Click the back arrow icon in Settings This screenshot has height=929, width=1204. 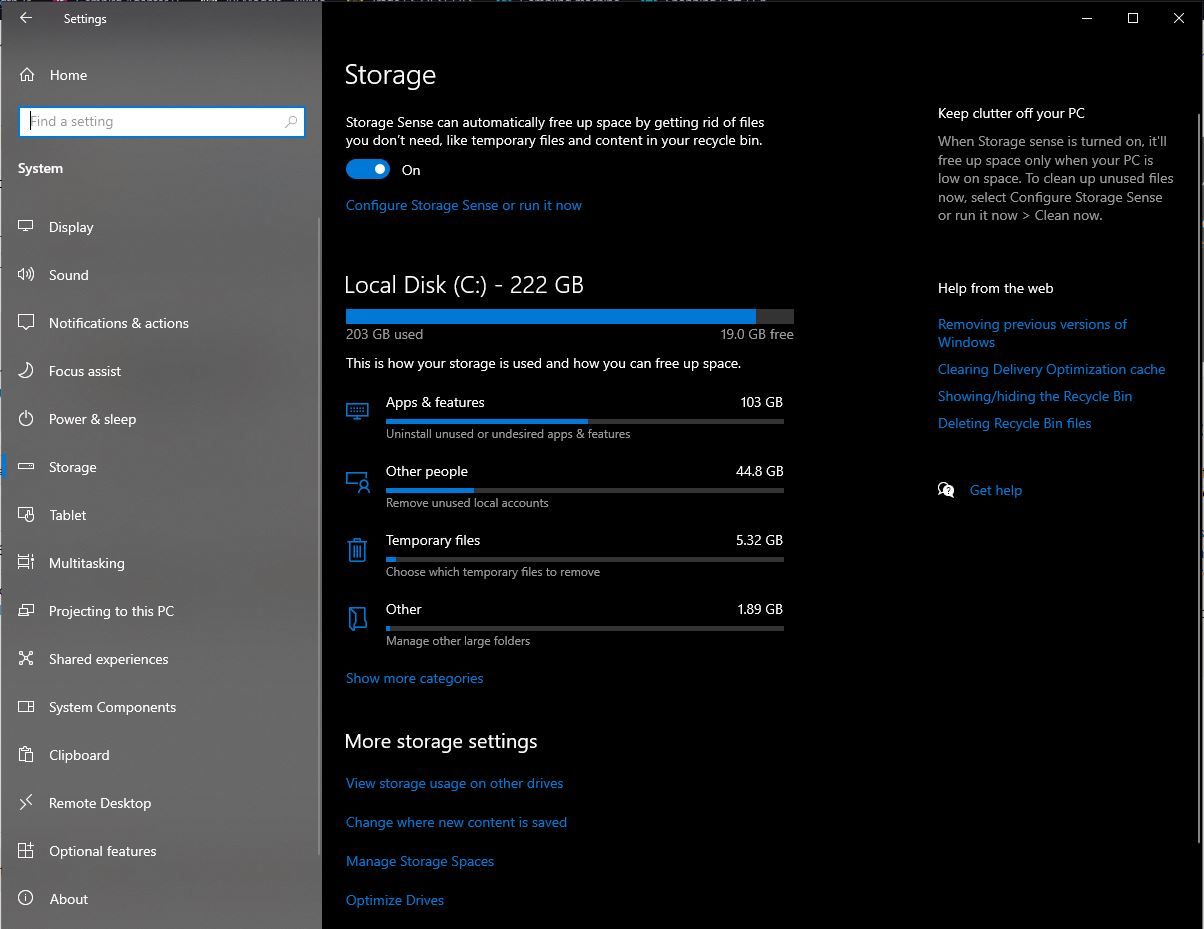[x=26, y=18]
